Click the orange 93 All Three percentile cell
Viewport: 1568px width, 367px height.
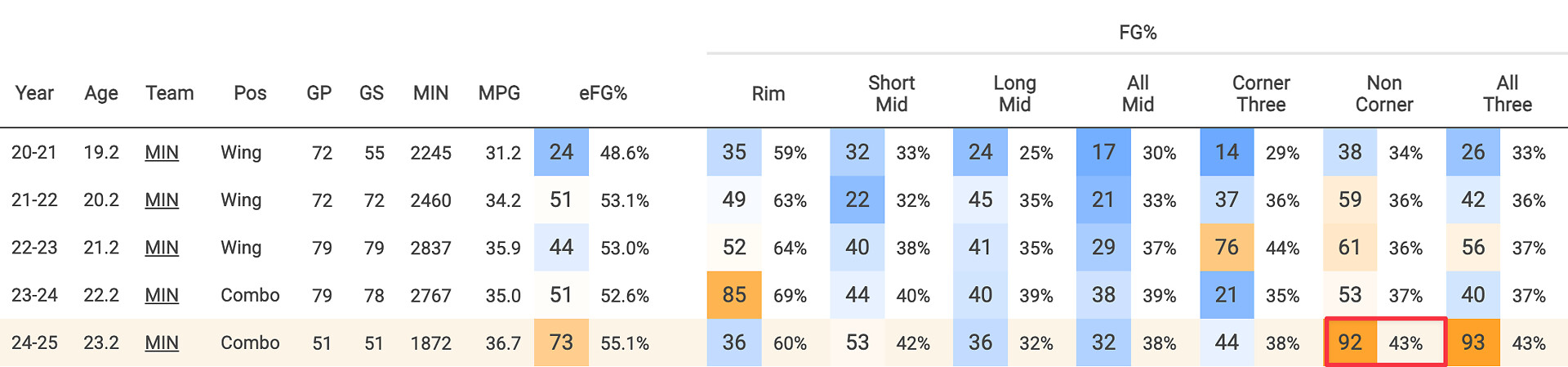[1473, 342]
